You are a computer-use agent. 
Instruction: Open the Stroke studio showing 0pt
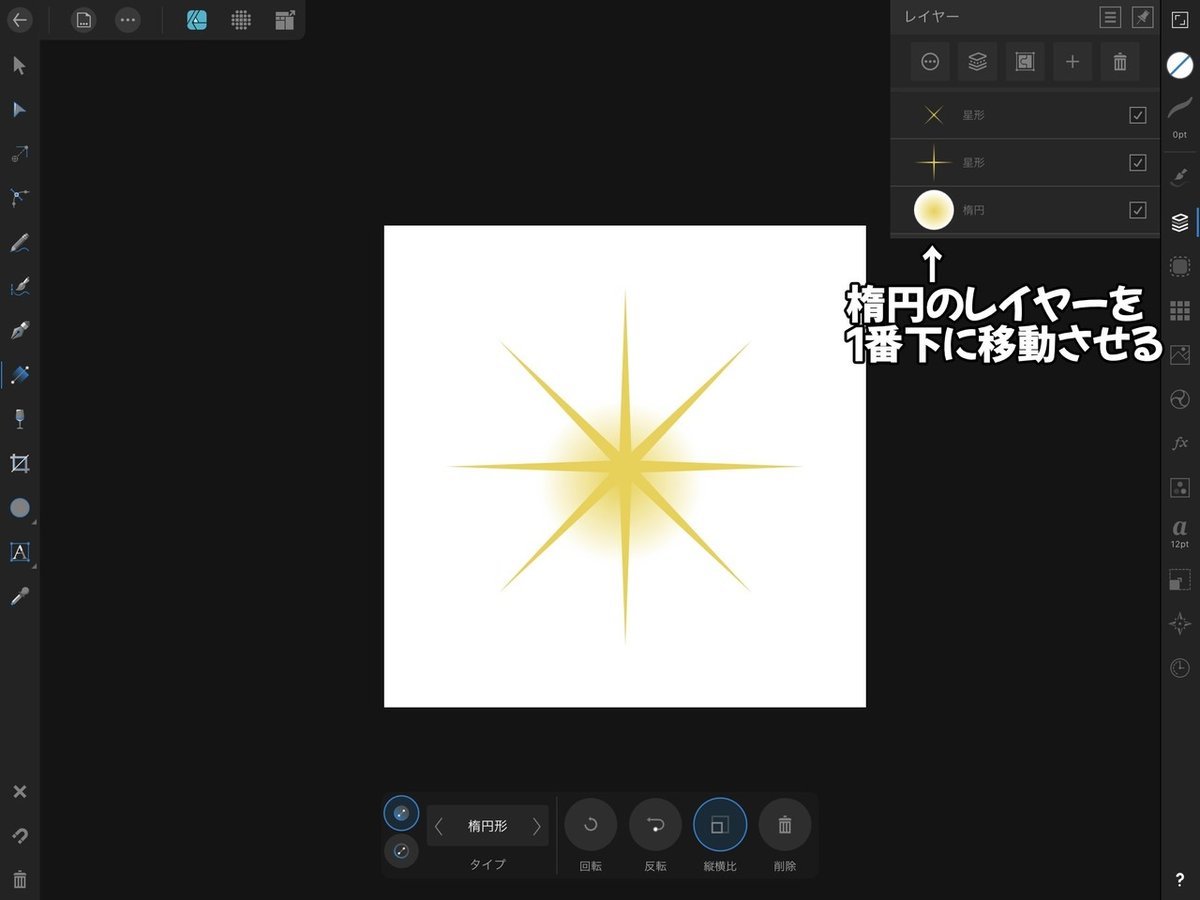click(1180, 116)
